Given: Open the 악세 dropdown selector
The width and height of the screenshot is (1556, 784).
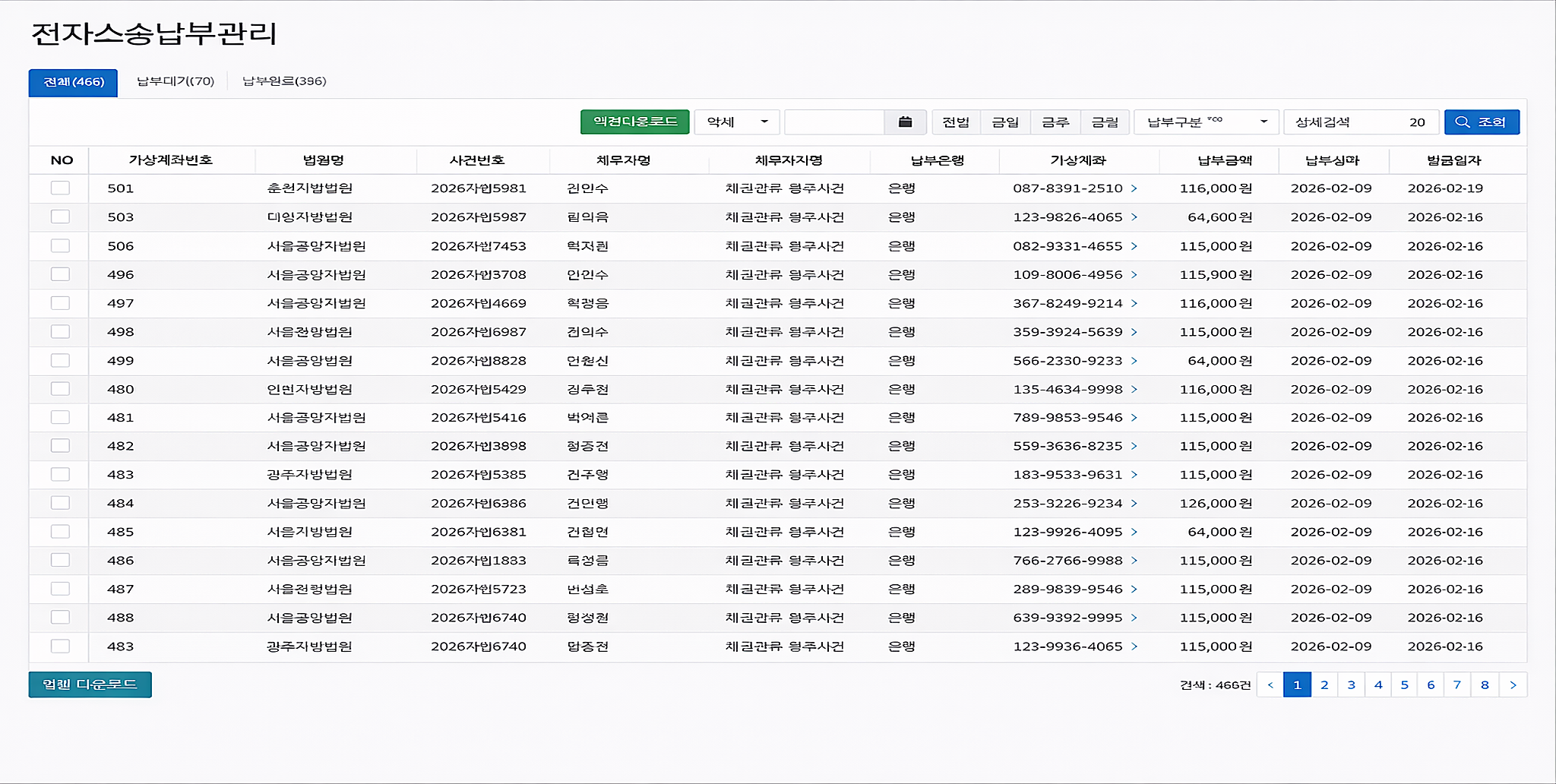Looking at the screenshot, I should 735,122.
